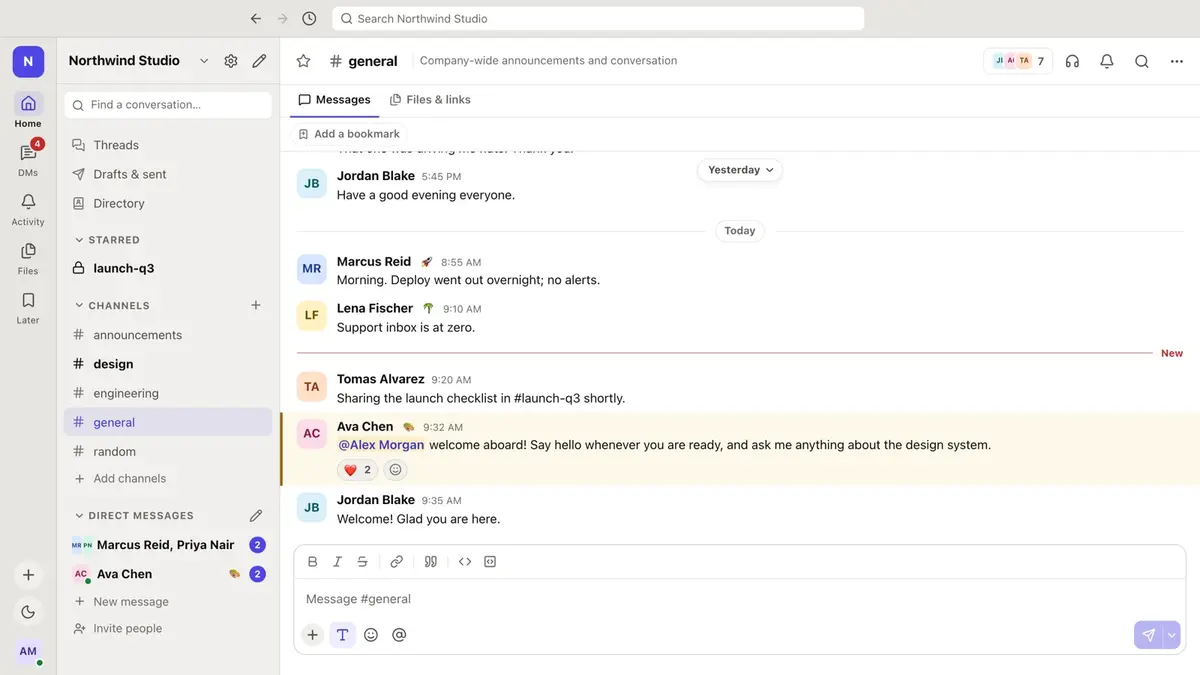Viewport: 1200px width, 675px height.
Task: Open the engineering channel
Action: coord(168,393)
